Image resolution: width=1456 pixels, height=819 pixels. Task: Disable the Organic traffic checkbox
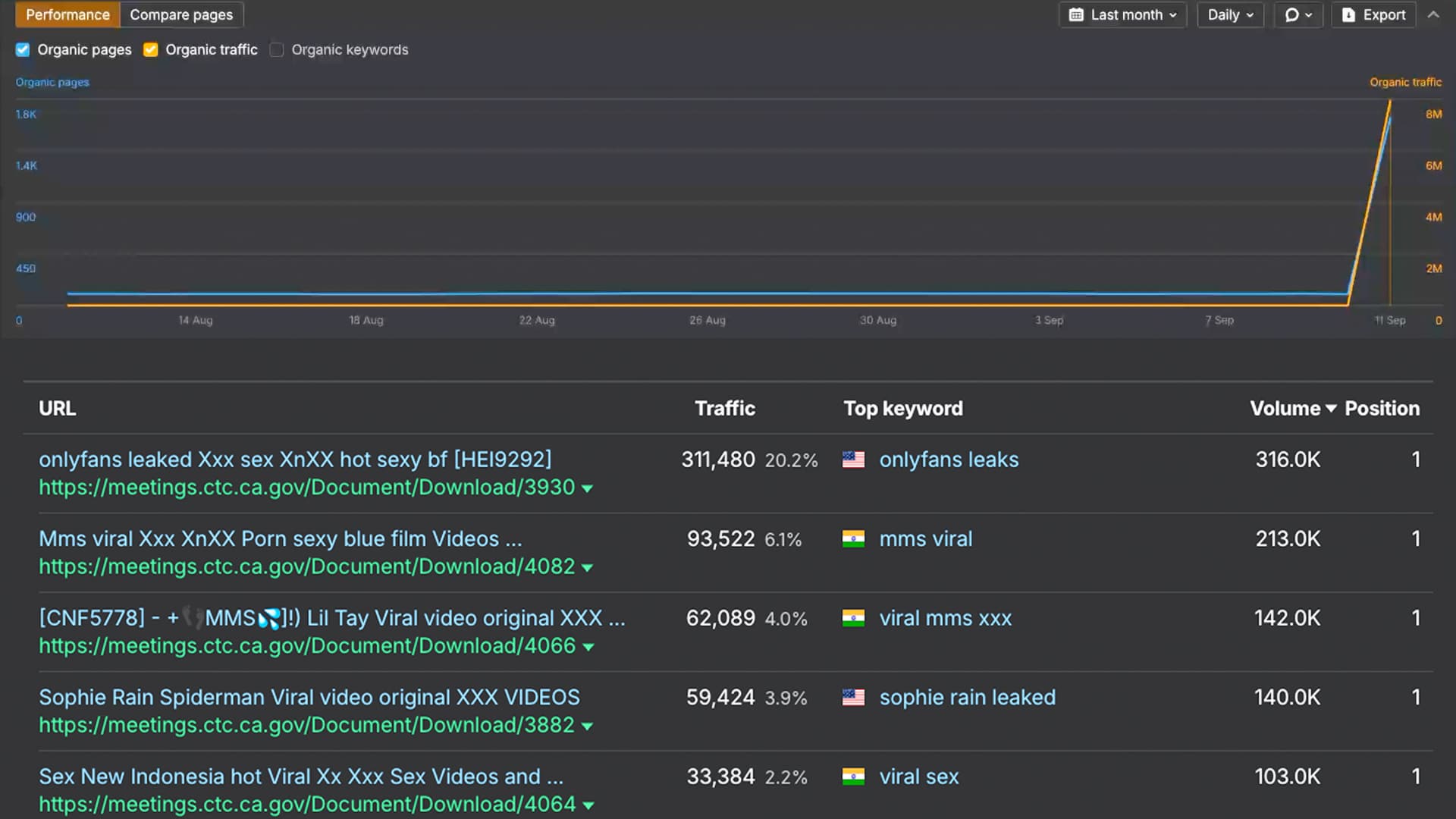coord(150,49)
